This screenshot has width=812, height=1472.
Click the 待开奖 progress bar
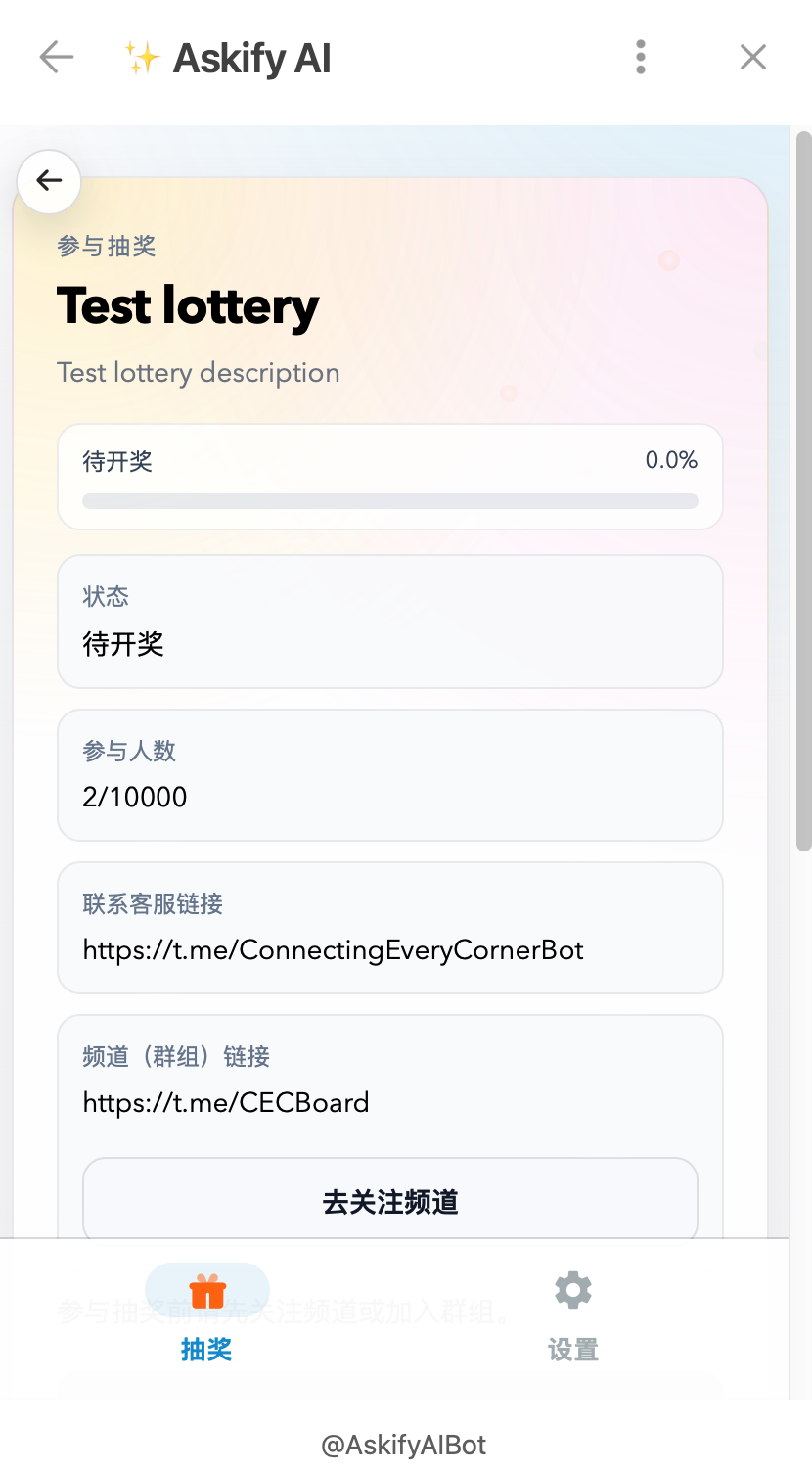point(390,501)
